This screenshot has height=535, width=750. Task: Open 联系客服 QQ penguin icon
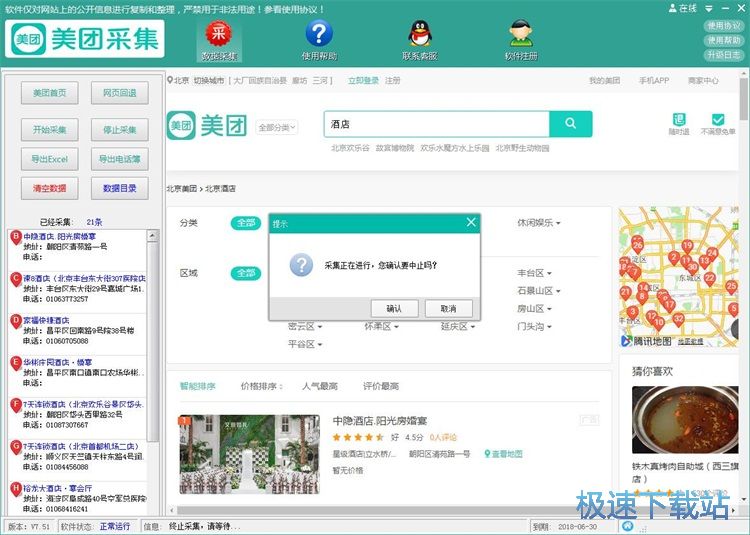click(x=419, y=35)
